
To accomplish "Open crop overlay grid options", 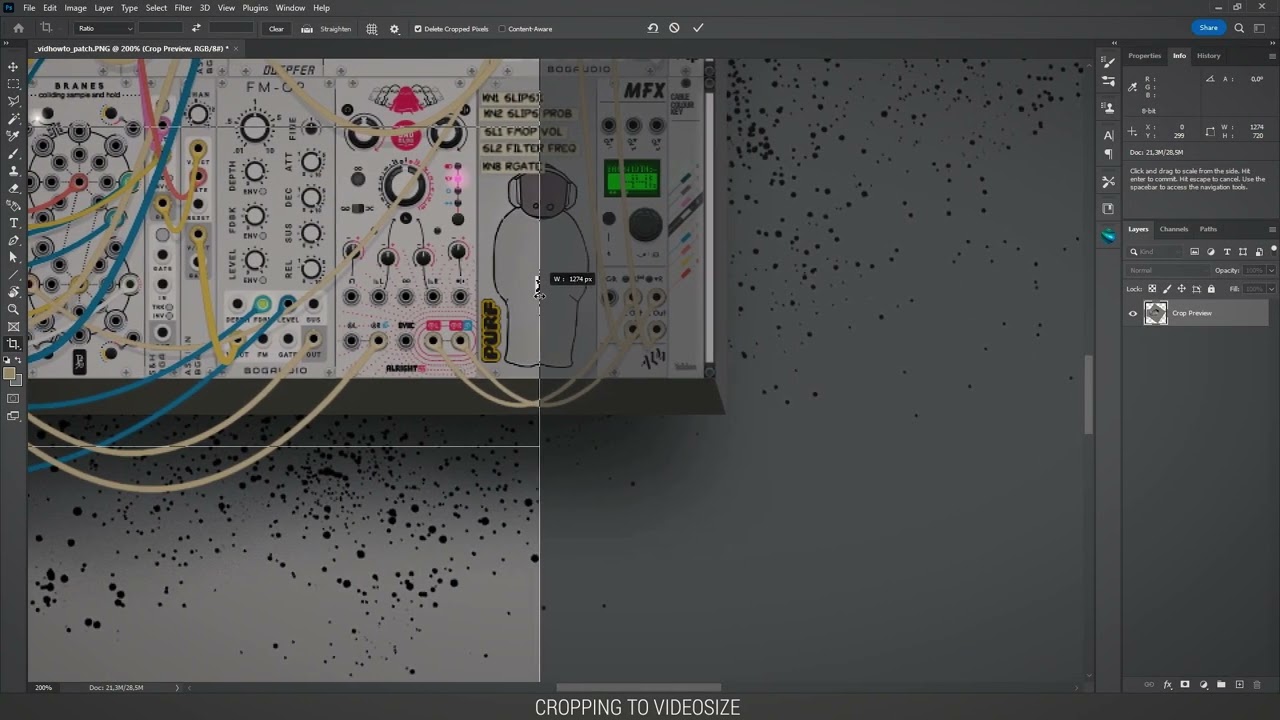I will pyautogui.click(x=372, y=28).
